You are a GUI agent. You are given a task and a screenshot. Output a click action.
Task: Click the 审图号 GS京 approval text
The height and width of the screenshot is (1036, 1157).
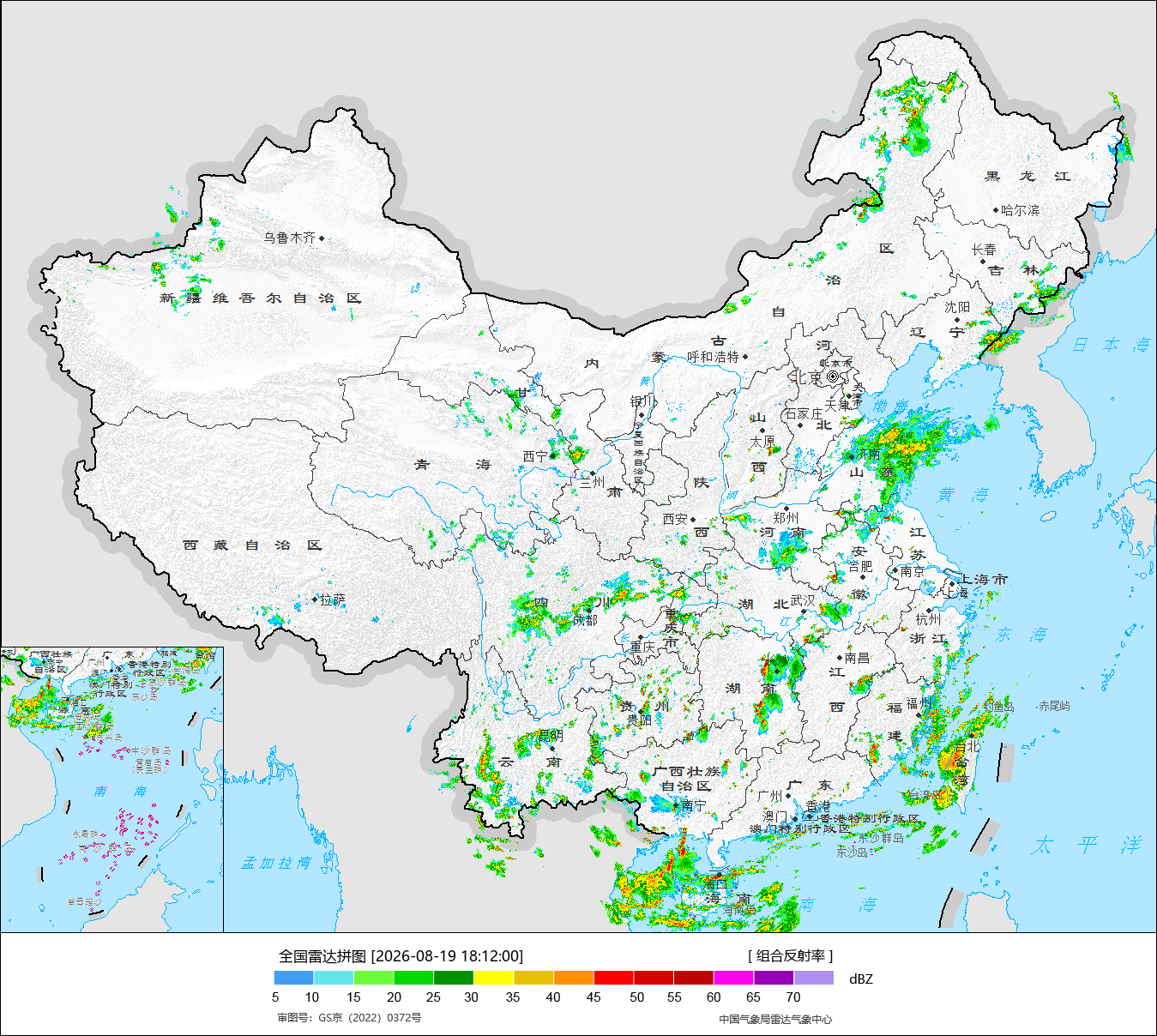point(349,1018)
